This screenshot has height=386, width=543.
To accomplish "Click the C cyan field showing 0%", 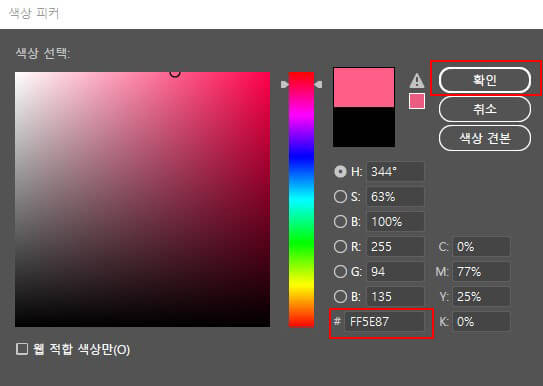I will pos(481,246).
